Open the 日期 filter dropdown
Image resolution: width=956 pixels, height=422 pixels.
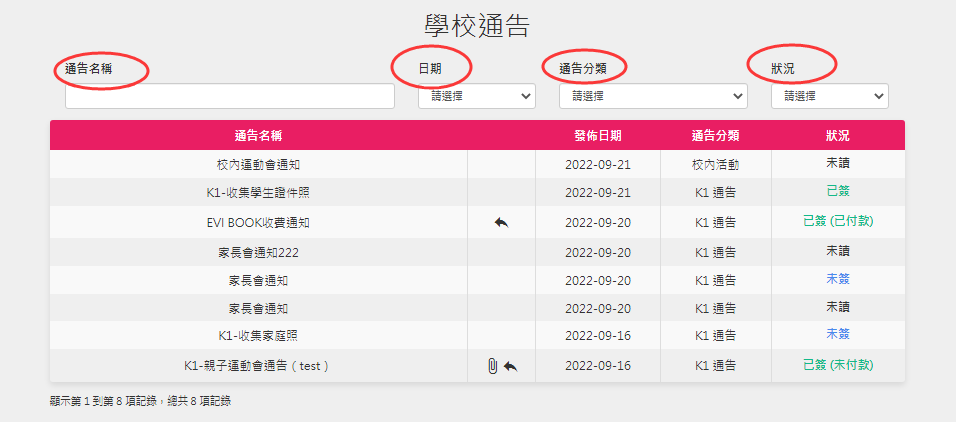(x=476, y=96)
